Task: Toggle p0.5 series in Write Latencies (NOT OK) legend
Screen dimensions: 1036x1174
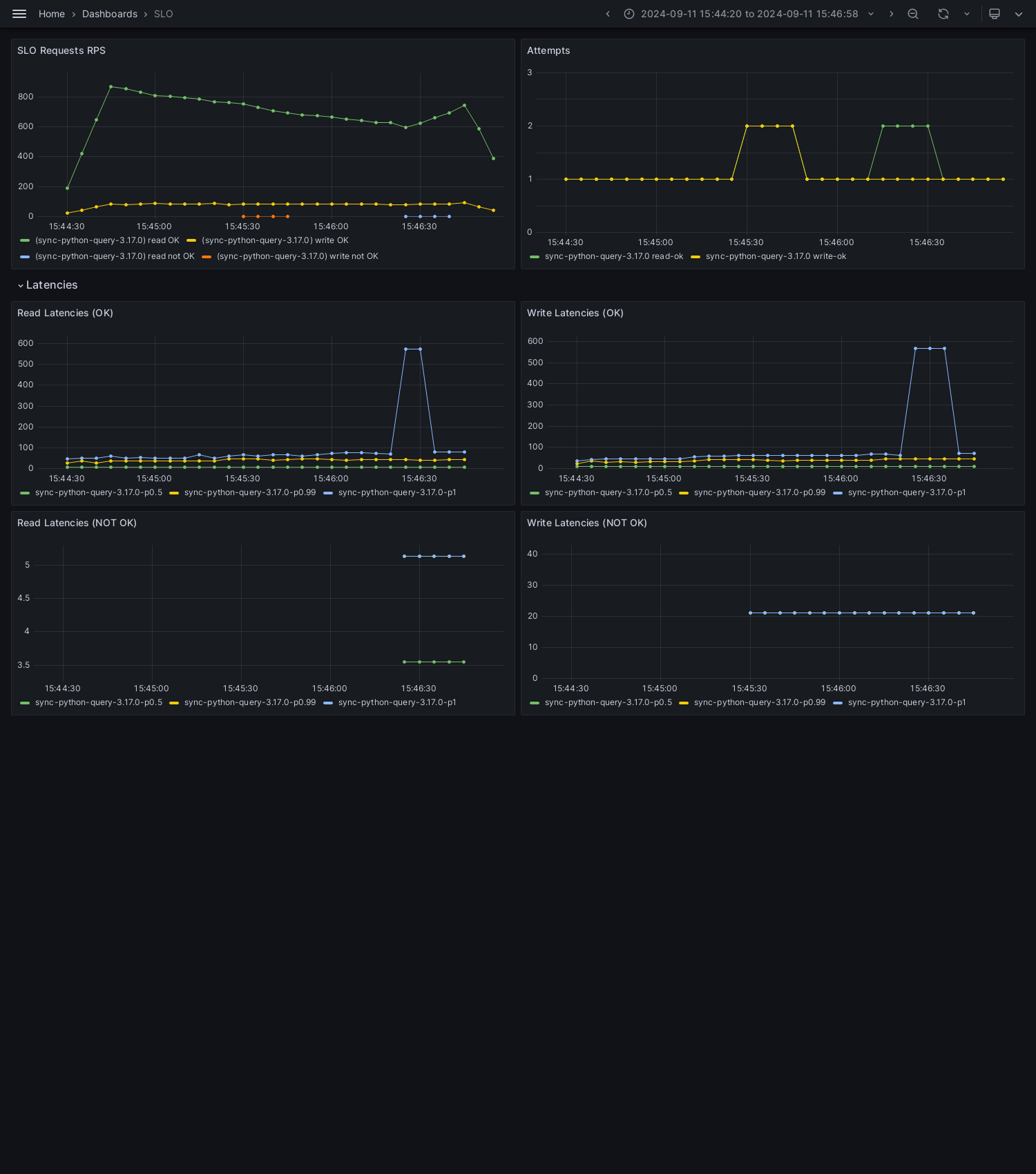Action: (608, 702)
